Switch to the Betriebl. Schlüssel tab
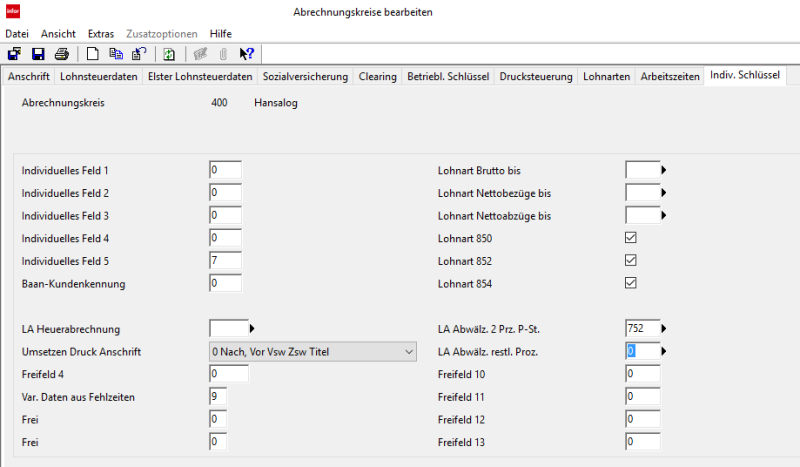Viewport: 800px width, 467px height. point(448,77)
